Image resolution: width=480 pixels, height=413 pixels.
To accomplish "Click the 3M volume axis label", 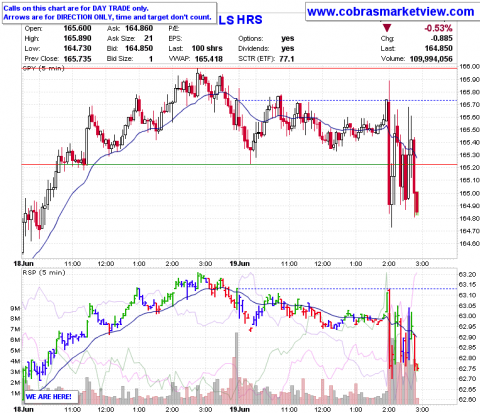I will 15,372.
